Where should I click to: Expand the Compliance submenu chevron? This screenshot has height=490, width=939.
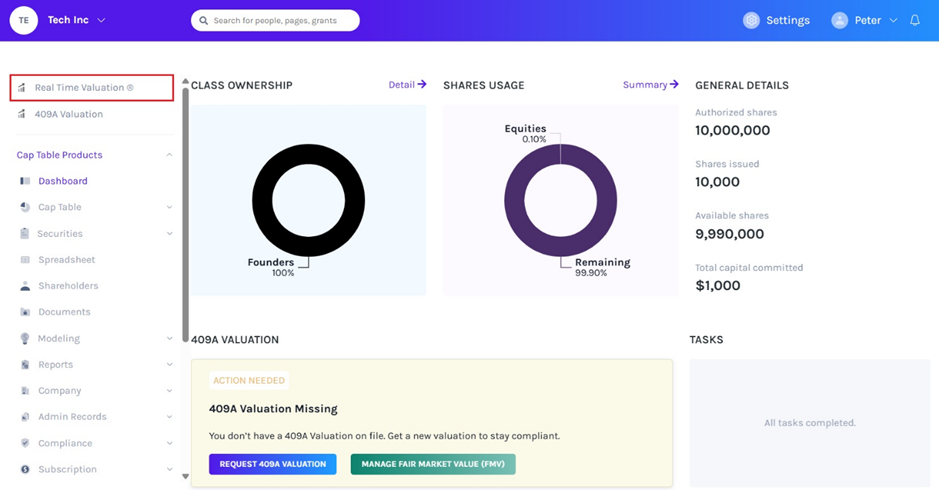169,443
